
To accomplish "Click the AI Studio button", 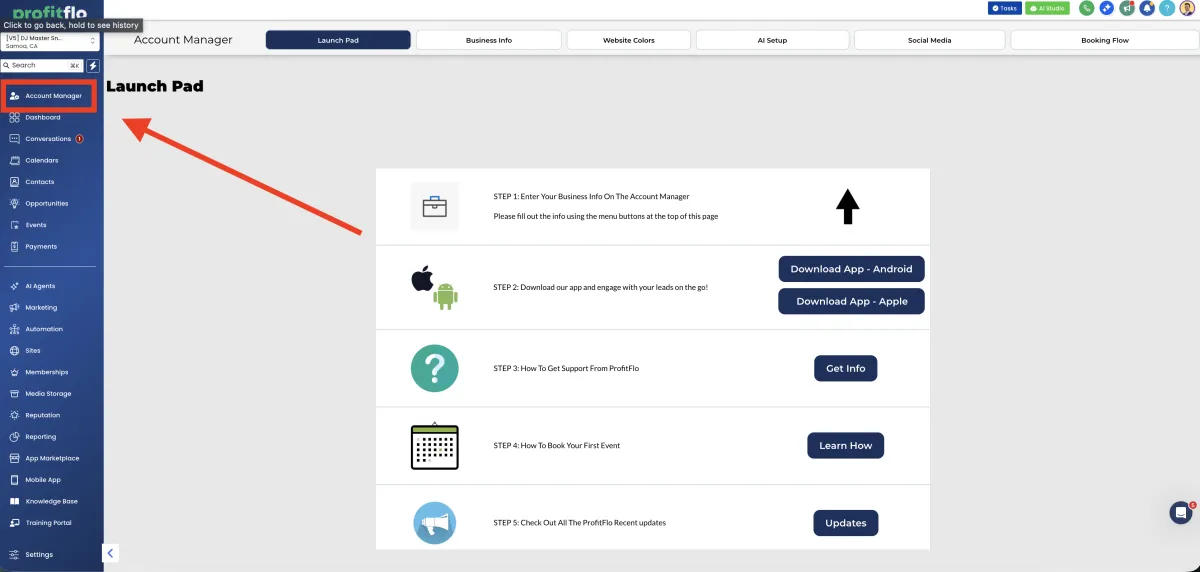I will (x=1047, y=8).
